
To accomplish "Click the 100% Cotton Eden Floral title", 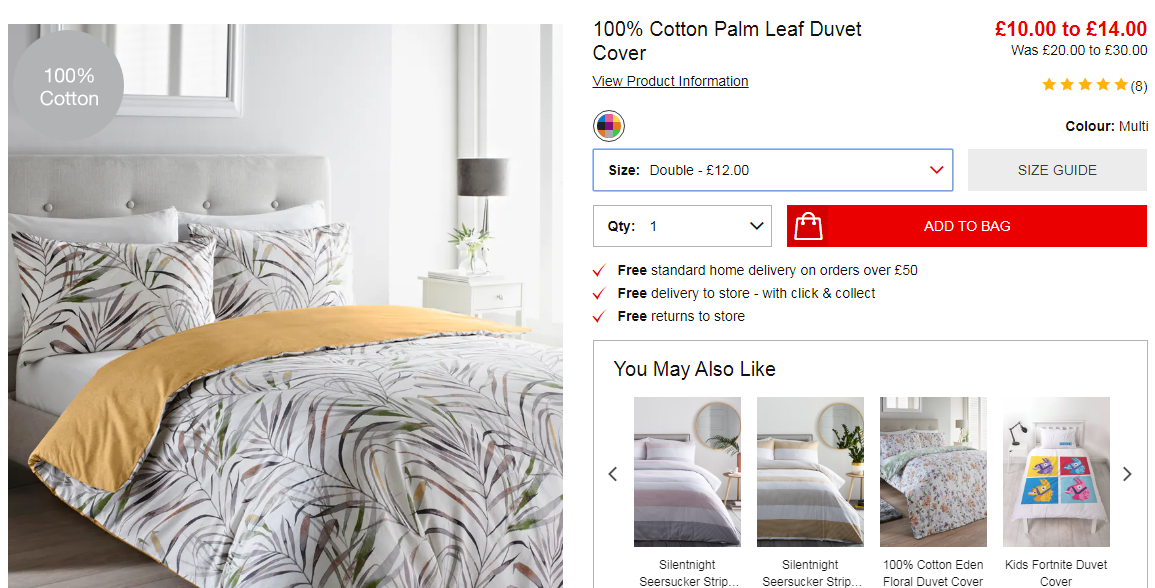I will tap(933, 573).
